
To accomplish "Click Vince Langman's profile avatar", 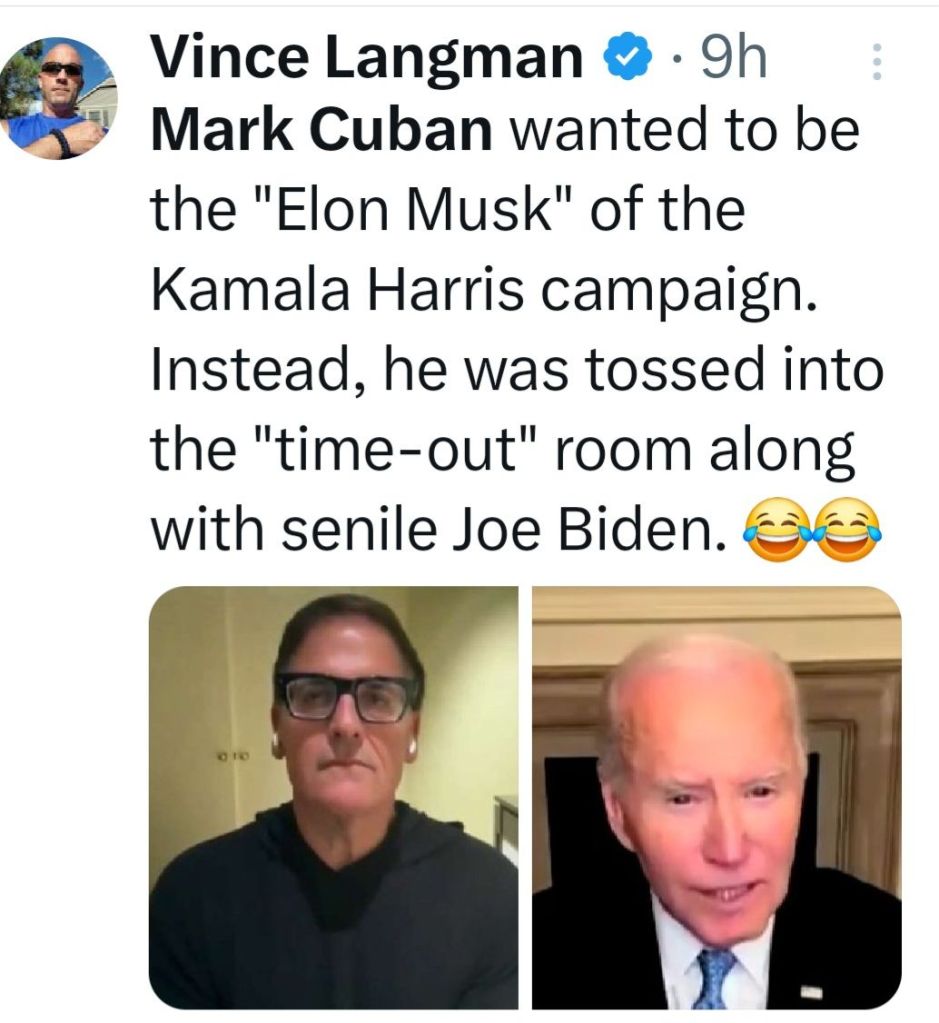I will click(58, 98).
